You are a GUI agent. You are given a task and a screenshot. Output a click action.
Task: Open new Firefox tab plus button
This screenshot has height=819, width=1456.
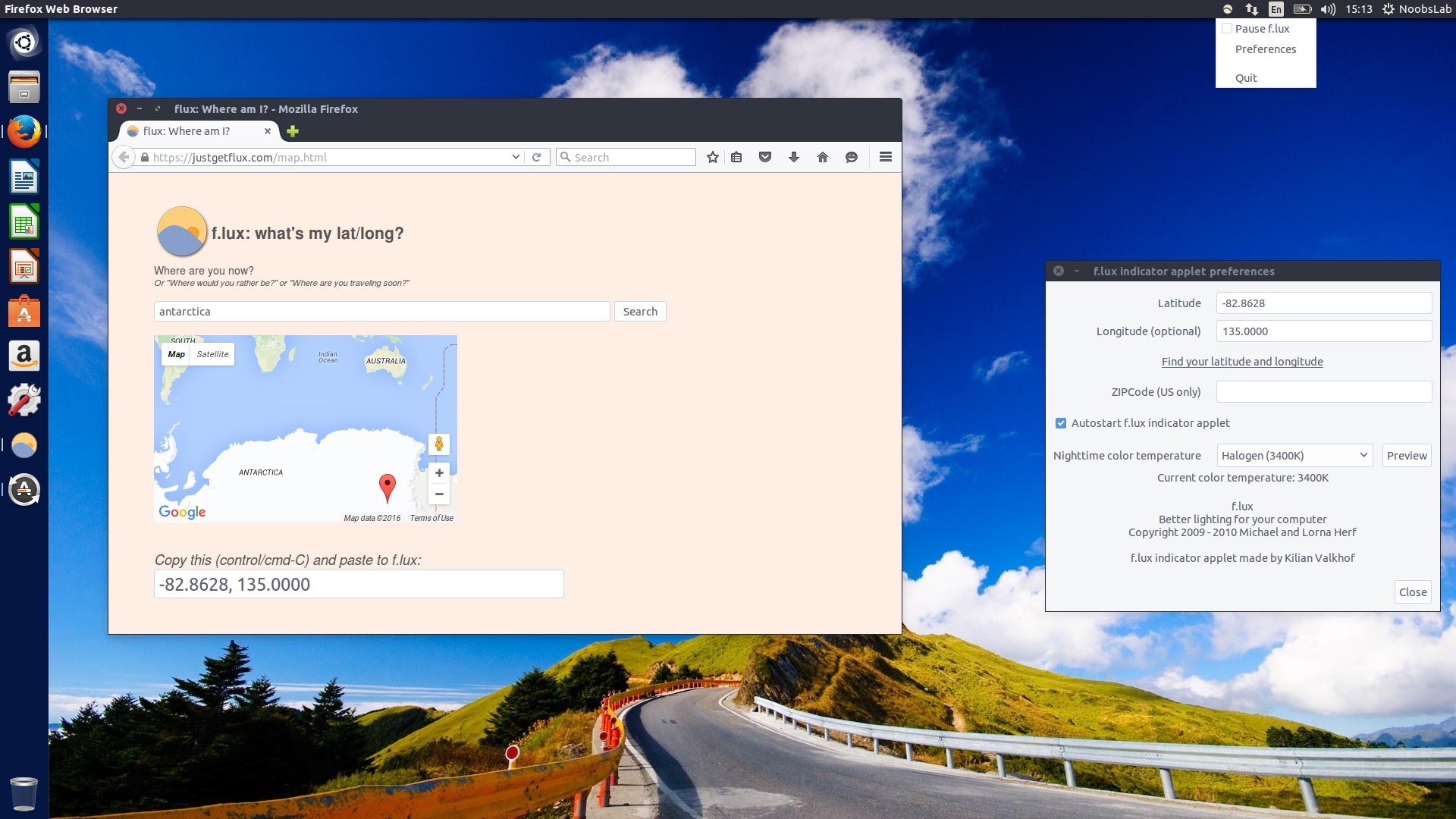(293, 131)
